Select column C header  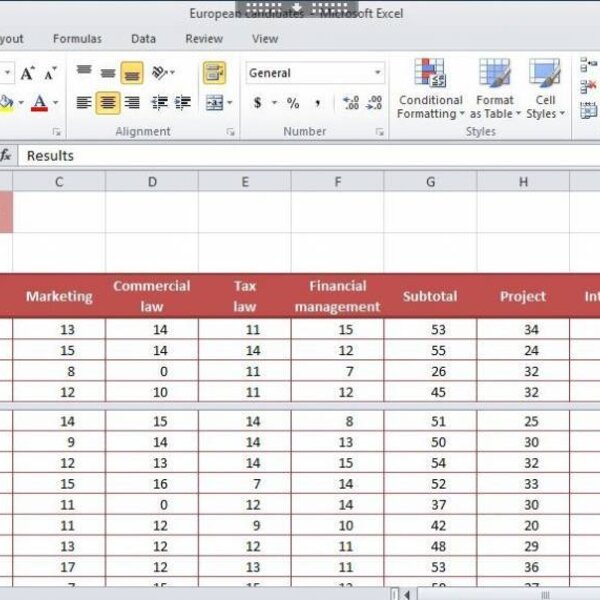coord(59,181)
